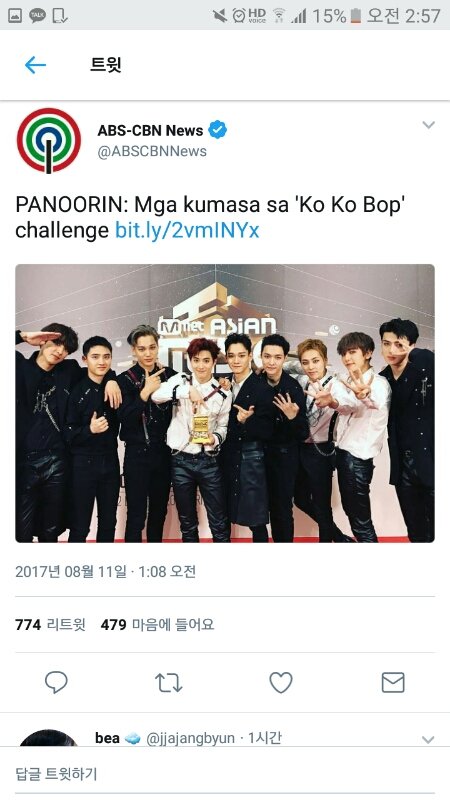Open the ABS-CBN News profile avatar
The width and height of the screenshot is (450, 800).
(x=48, y=140)
